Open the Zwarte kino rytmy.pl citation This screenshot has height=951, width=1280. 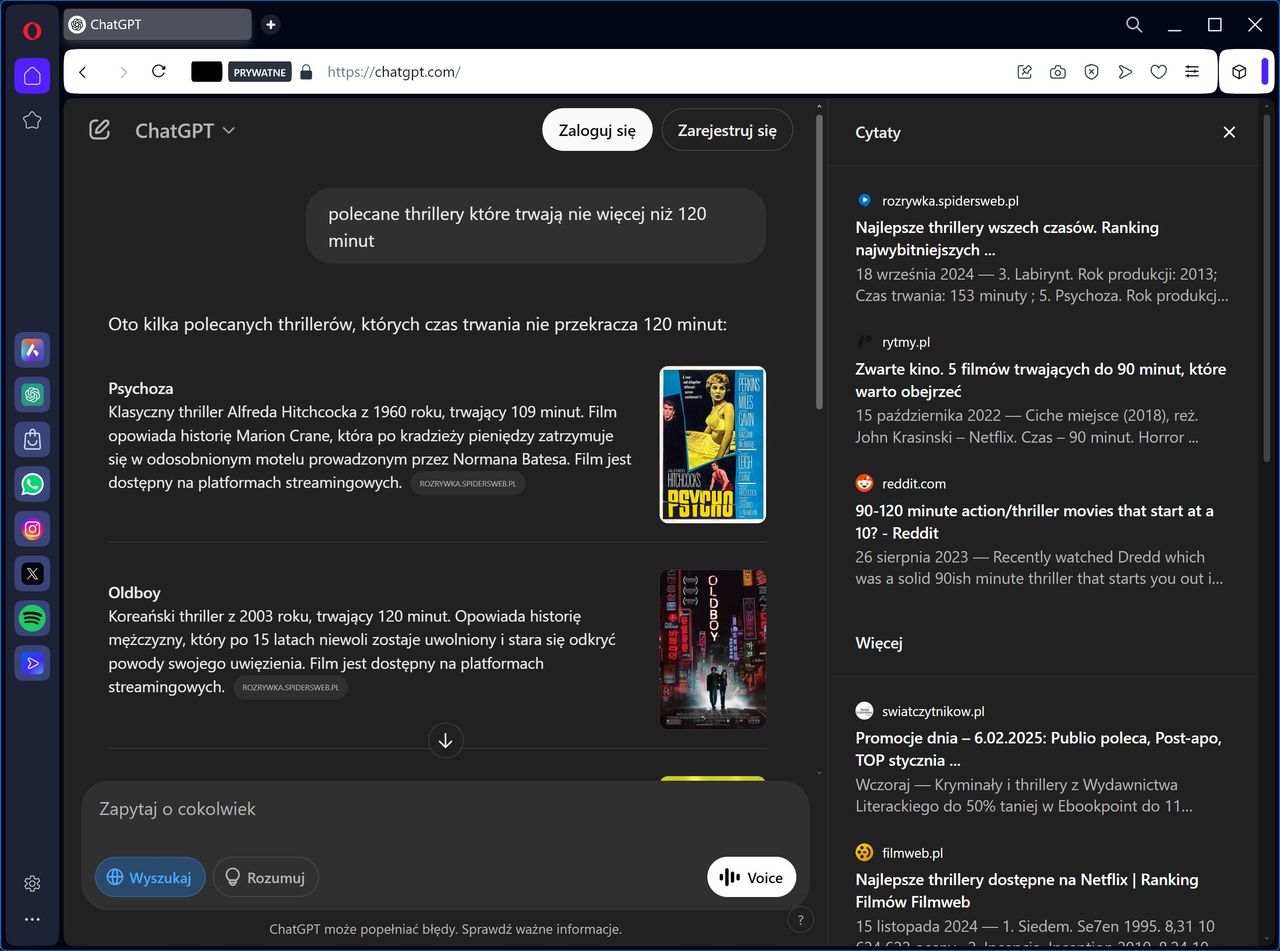[1042, 390]
